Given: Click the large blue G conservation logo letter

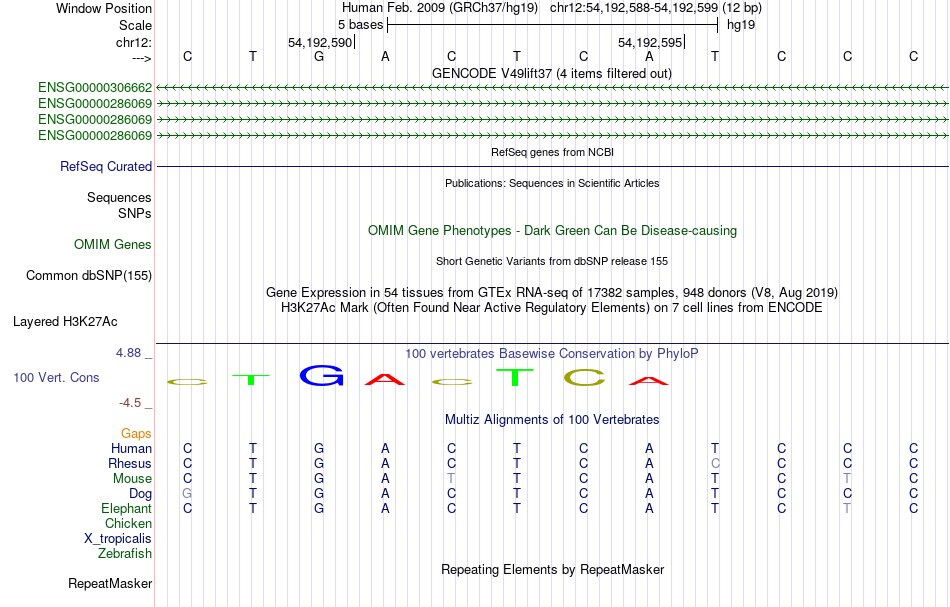Looking at the screenshot, I should pyautogui.click(x=322, y=376).
